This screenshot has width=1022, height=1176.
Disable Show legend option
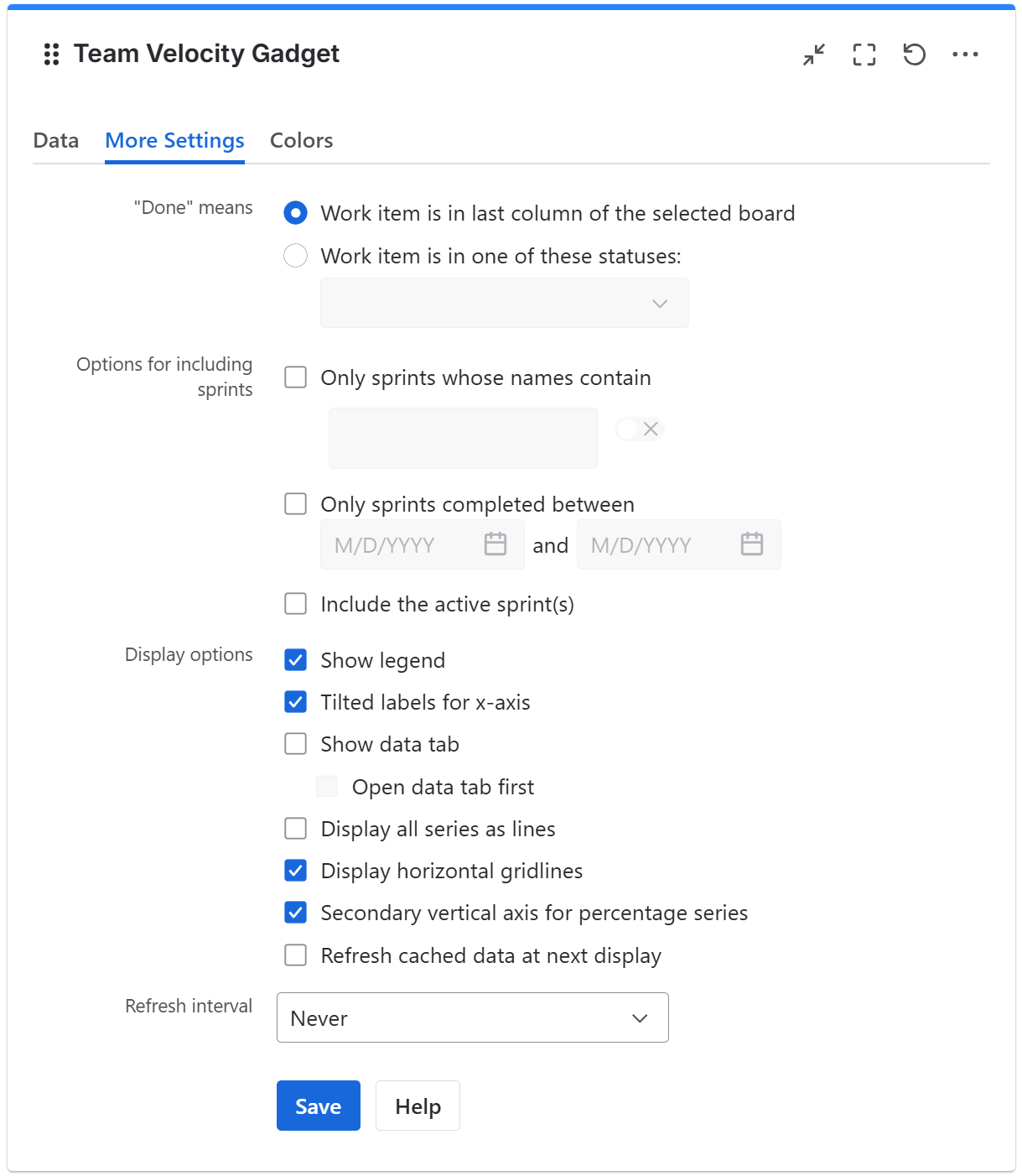[295, 660]
